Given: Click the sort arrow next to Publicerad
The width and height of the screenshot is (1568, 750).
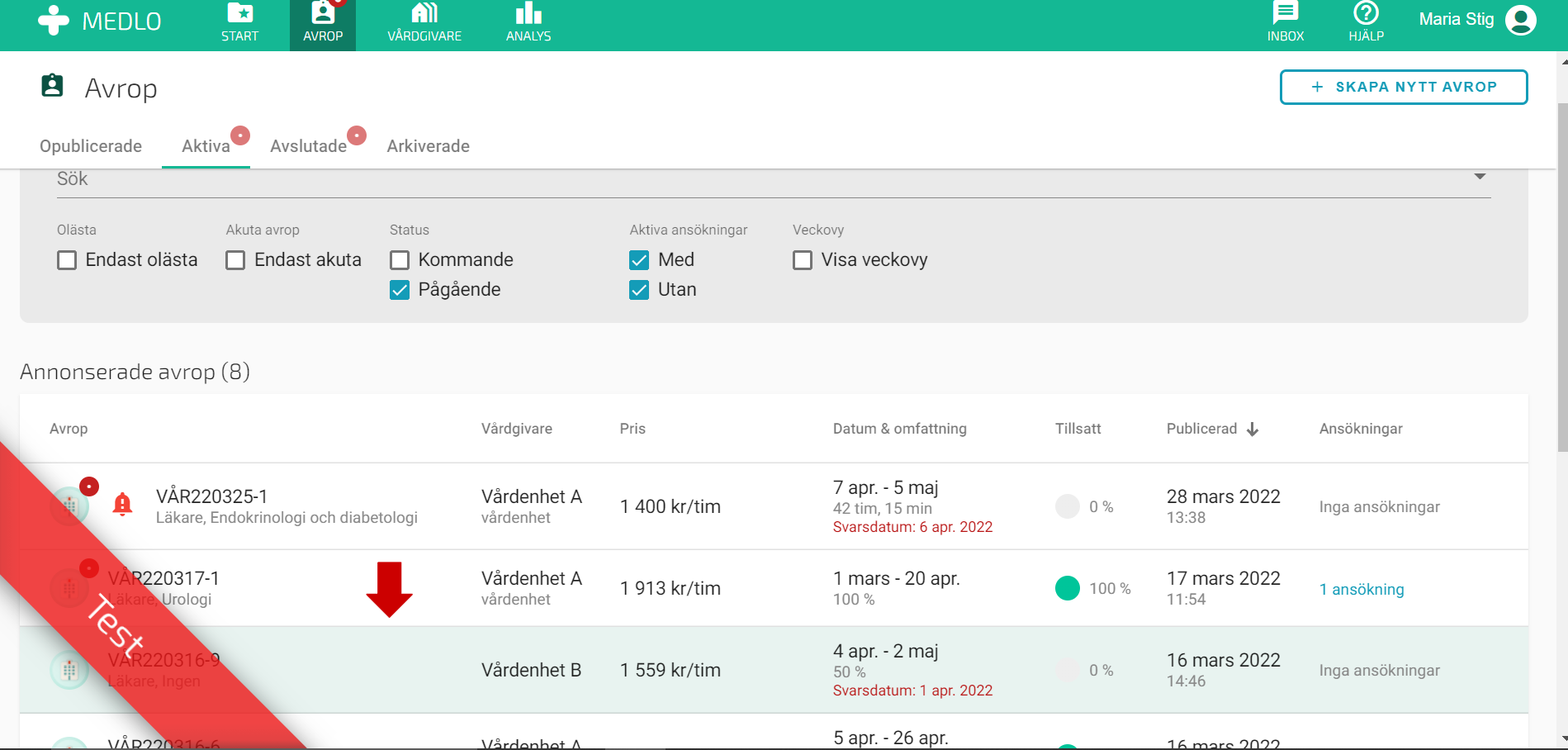Looking at the screenshot, I should (1253, 429).
